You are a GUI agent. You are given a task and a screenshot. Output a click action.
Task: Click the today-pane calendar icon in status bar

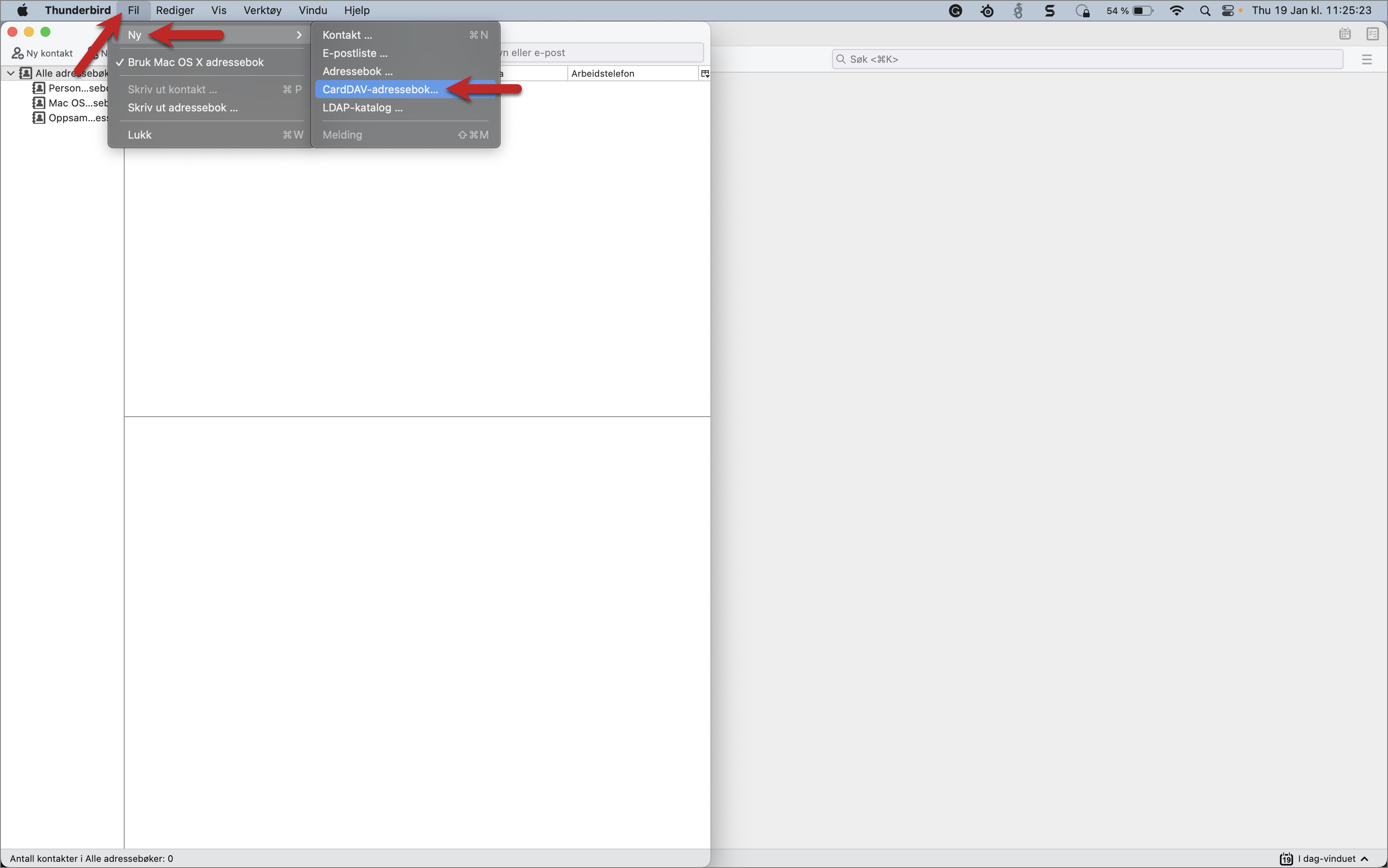tap(1286, 858)
